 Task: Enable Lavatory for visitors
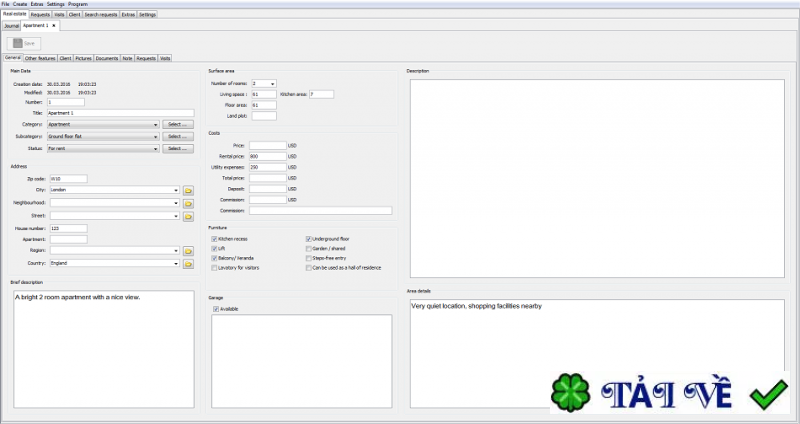tap(214, 268)
